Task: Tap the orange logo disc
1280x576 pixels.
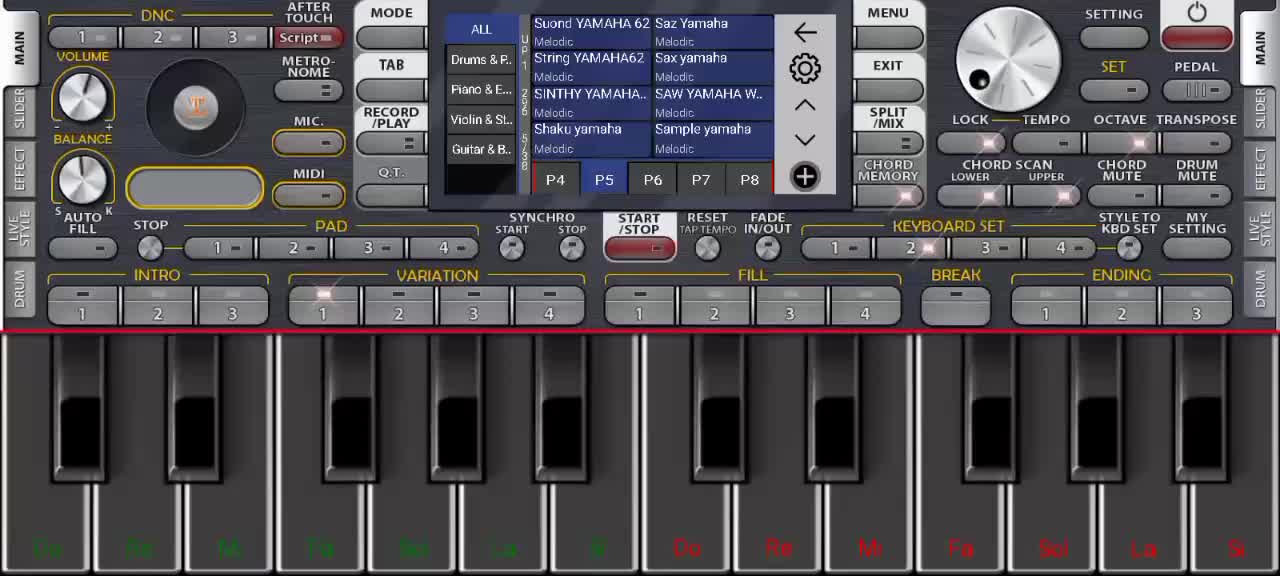Action: pyautogui.click(x=196, y=106)
